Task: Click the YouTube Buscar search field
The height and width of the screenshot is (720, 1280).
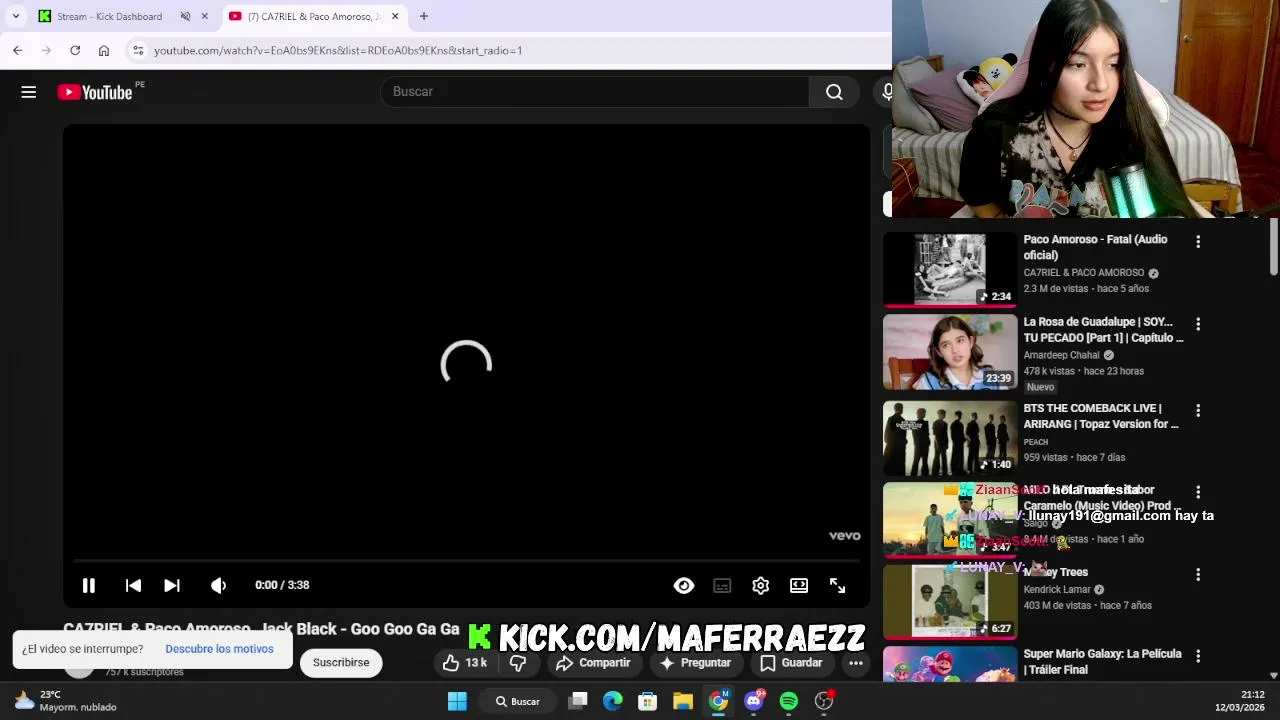Action: point(595,92)
